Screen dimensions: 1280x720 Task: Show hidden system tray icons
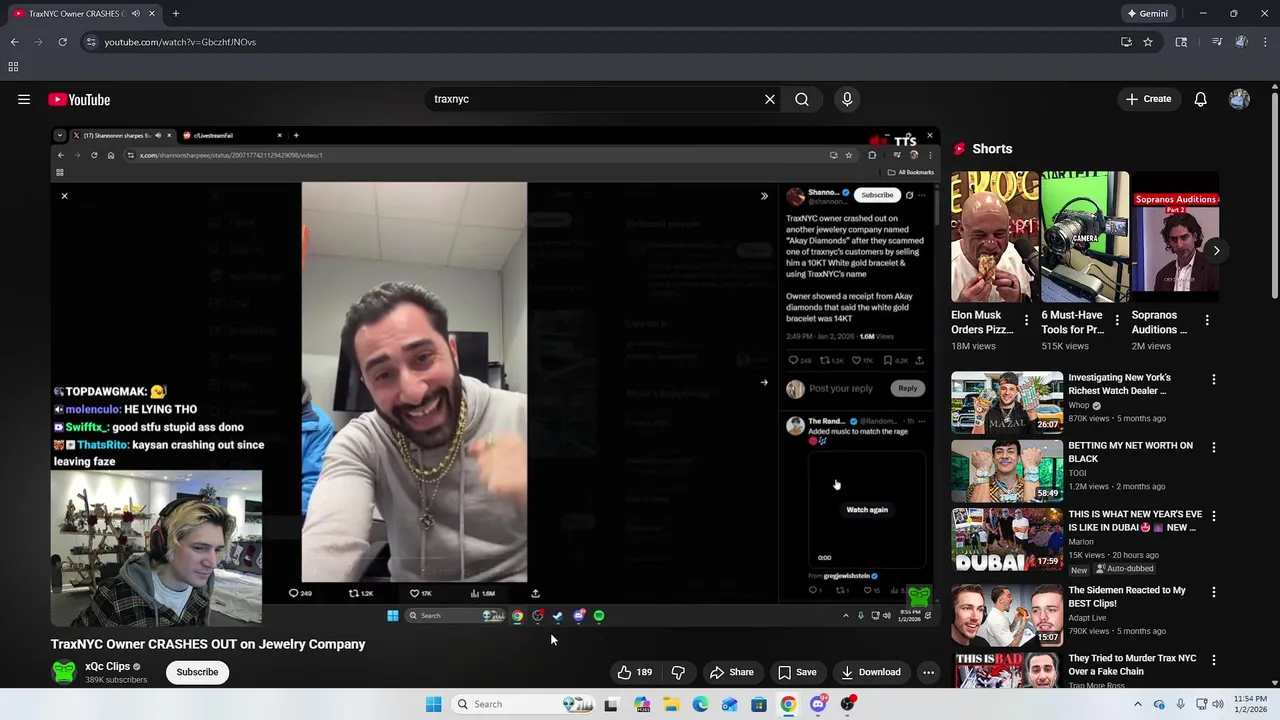tap(1137, 704)
